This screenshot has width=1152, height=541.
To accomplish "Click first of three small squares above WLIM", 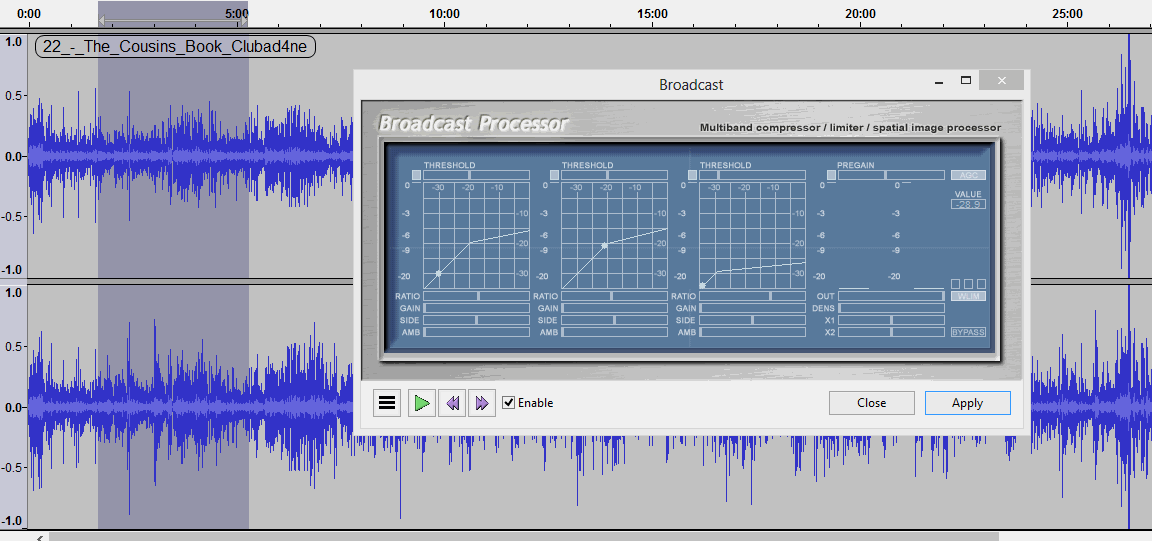I will (x=956, y=284).
